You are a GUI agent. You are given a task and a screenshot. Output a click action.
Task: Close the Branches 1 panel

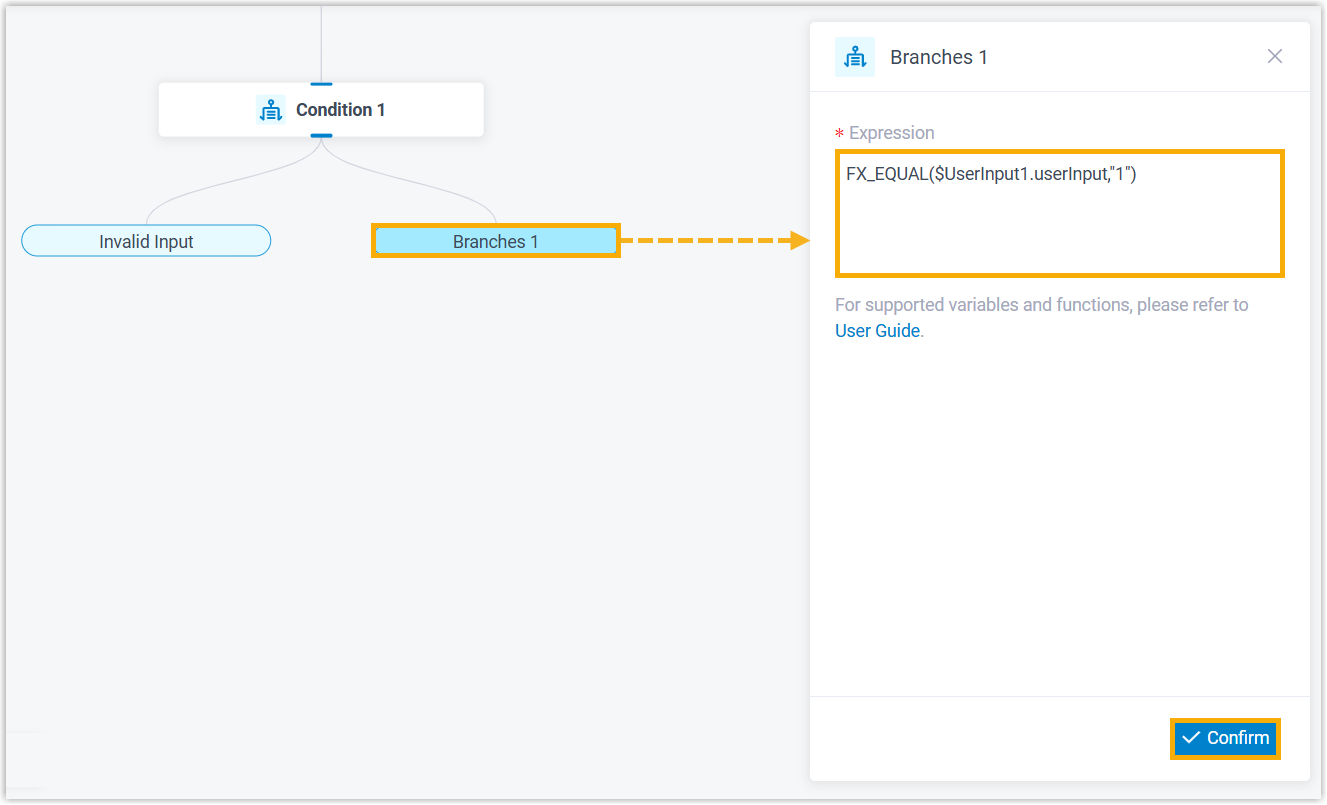click(1274, 57)
